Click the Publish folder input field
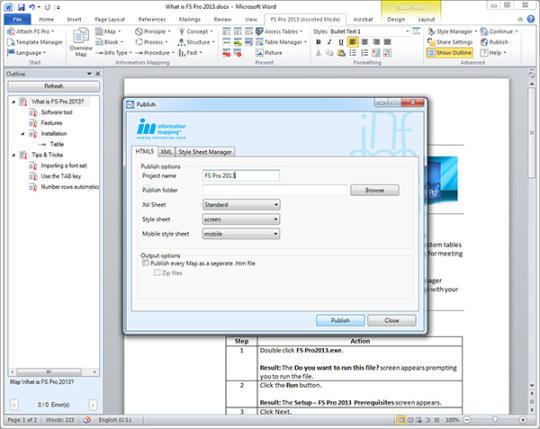Image resolution: width=540 pixels, height=429 pixels. click(x=275, y=190)
